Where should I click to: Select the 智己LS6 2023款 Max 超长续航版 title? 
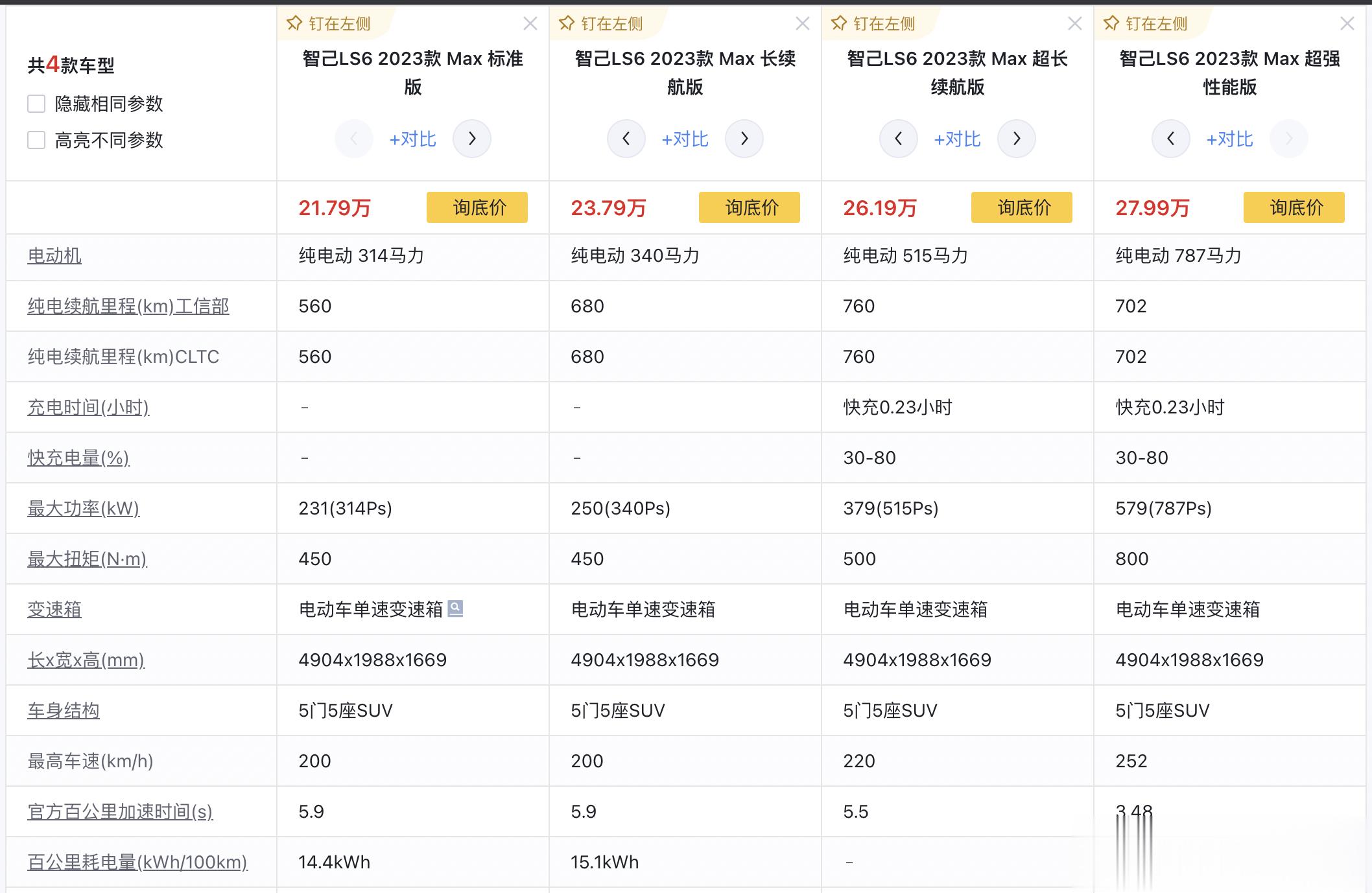tap(958, 73)
